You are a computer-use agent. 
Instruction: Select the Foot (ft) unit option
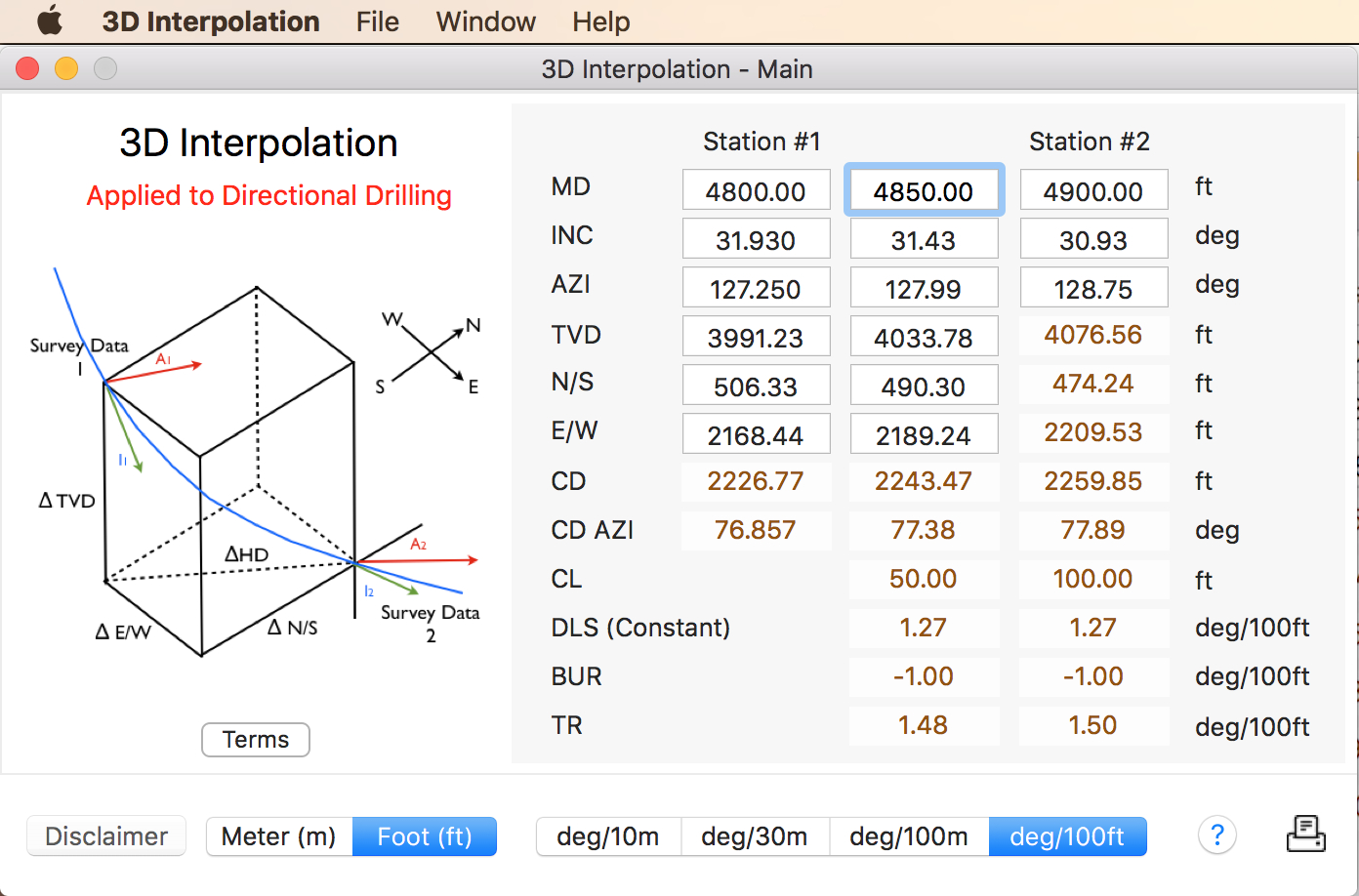[x=425, y=836]
